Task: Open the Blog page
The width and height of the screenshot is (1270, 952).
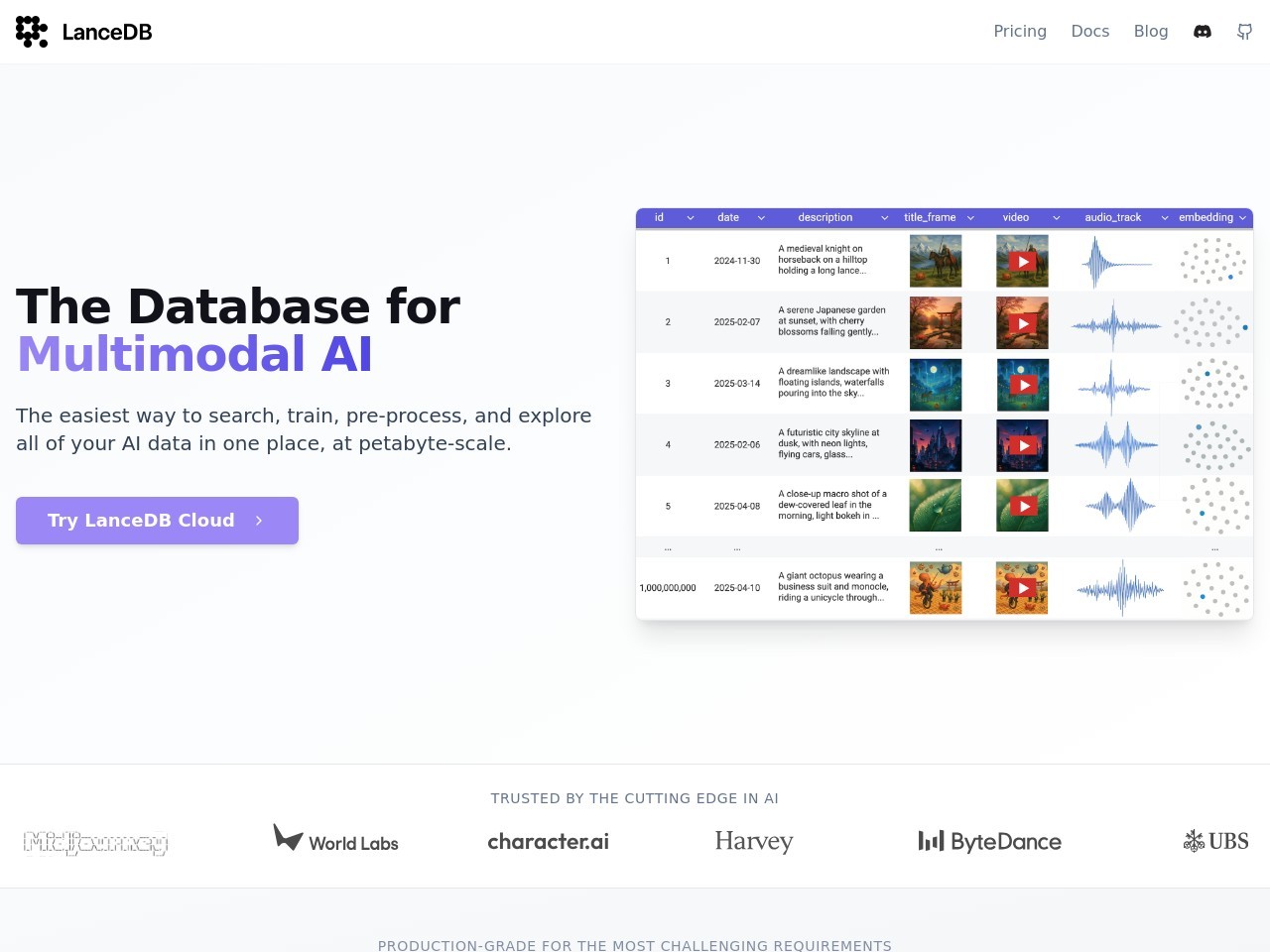Action: tap(1151, 32)
